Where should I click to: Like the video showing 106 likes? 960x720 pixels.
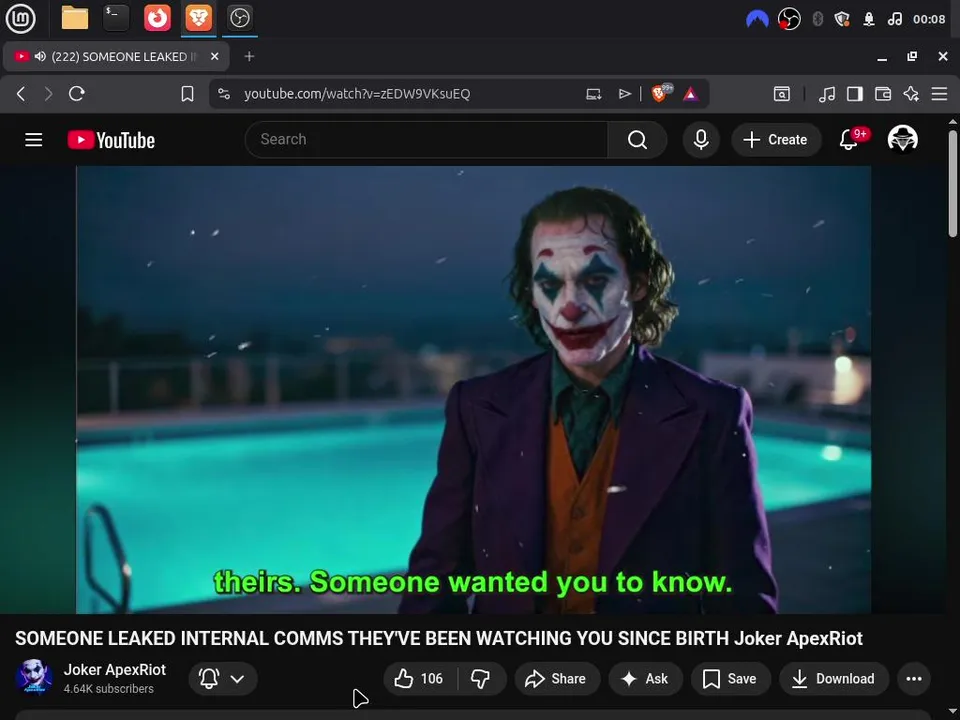[x=419, y=678]
